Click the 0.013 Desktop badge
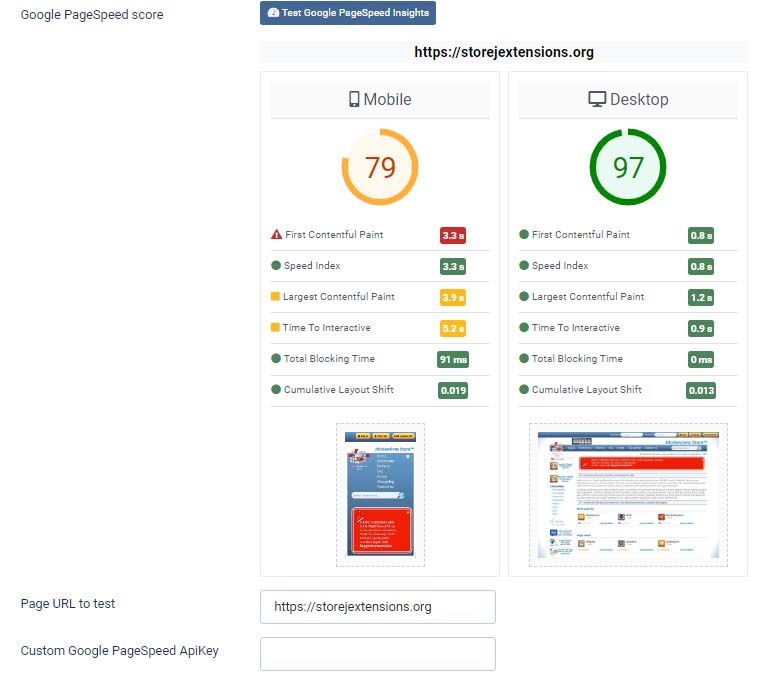 pyautogui.click(x=701, y=390)
